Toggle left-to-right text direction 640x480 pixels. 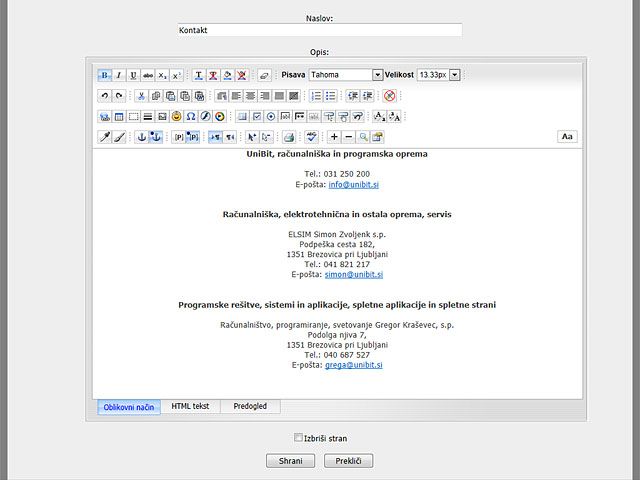click(x=215, y=137)
